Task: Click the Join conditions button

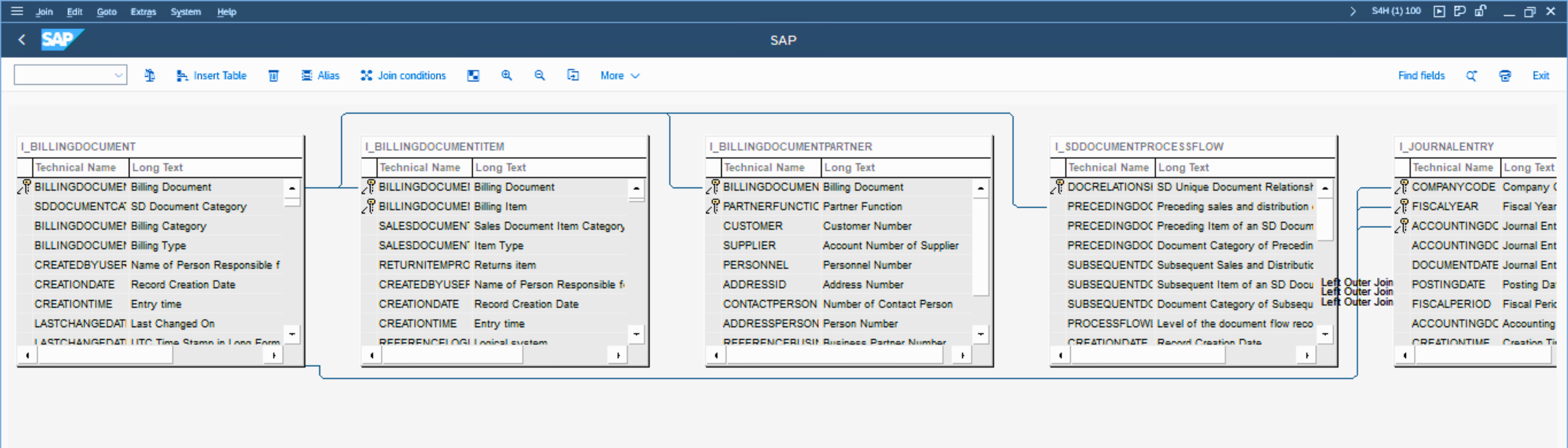Action: tap(403, 75)
